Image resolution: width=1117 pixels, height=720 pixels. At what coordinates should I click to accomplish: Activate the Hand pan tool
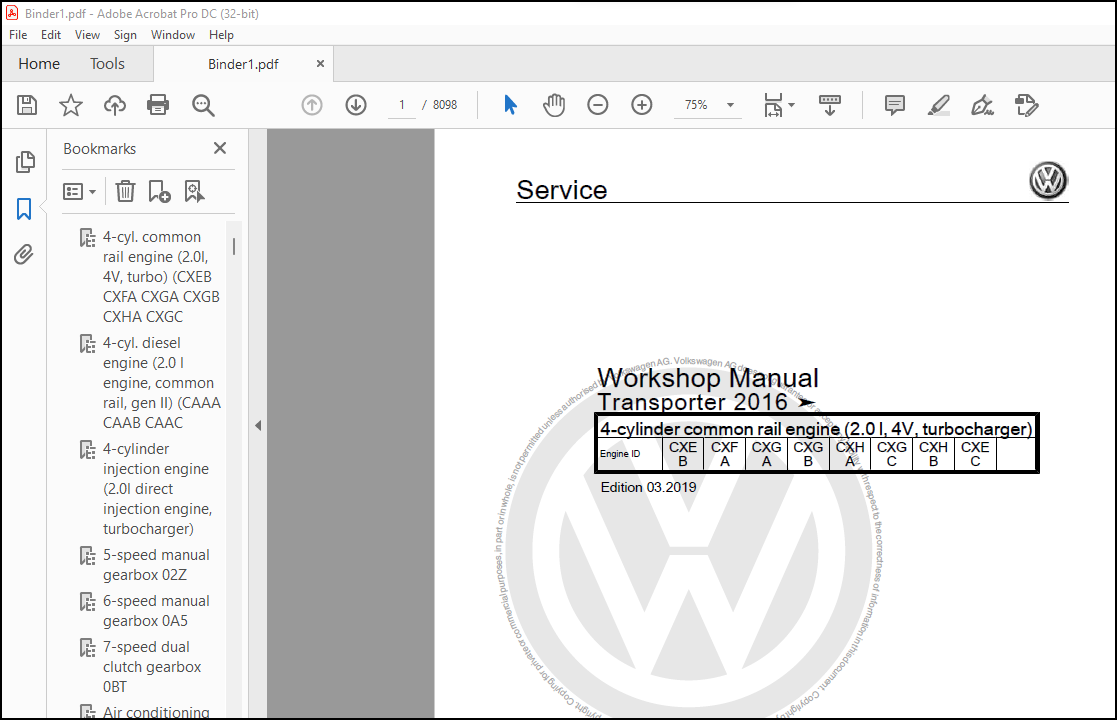click(554, 105)
